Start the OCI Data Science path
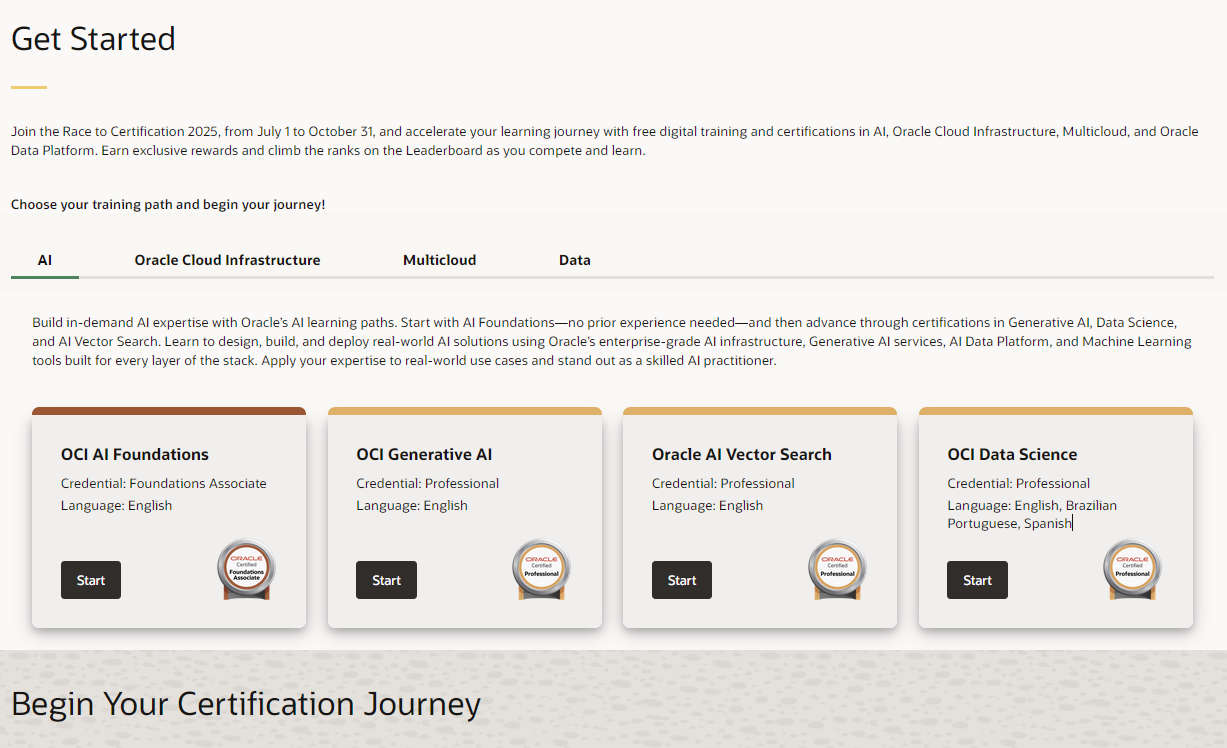The image size is (1227, 748). 977,580
